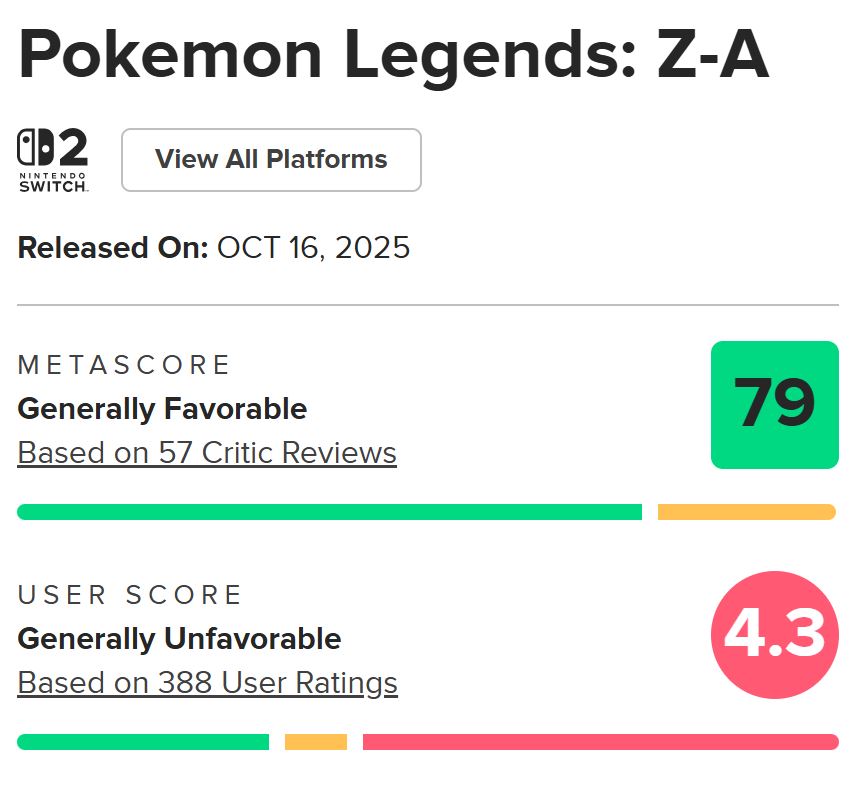Click the NINTENDO SWITCH wordmark under logo

click(x=53, y=180)
